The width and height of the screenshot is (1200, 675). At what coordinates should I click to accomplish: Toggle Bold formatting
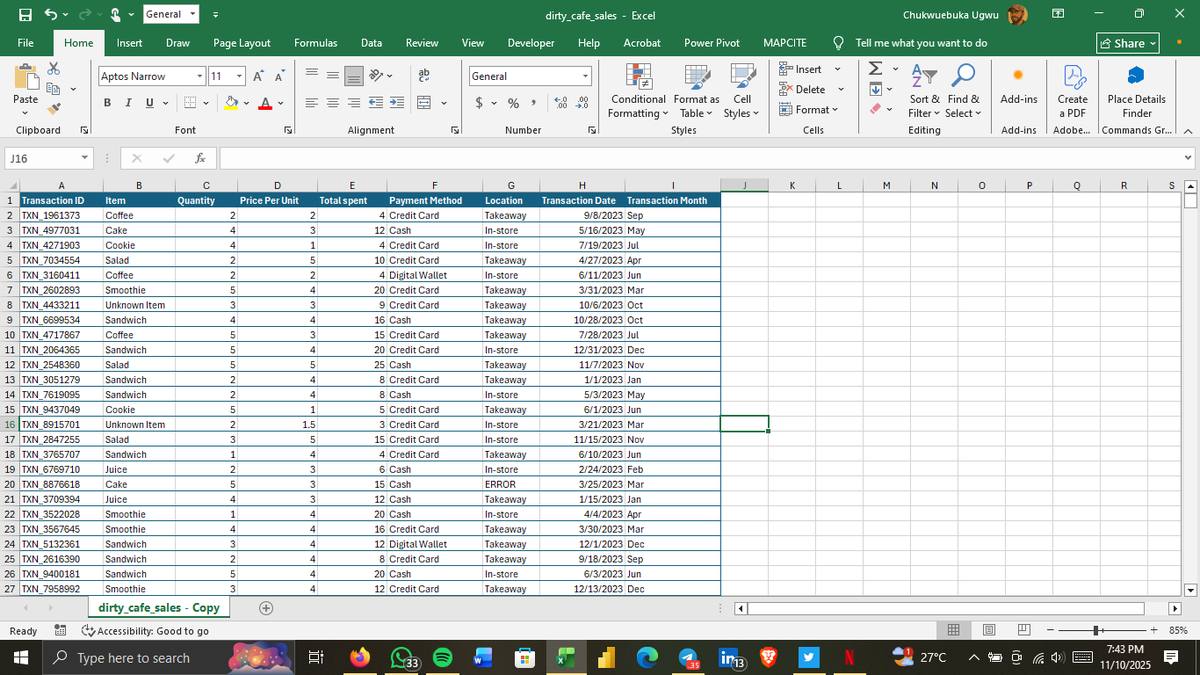point(107,103)
